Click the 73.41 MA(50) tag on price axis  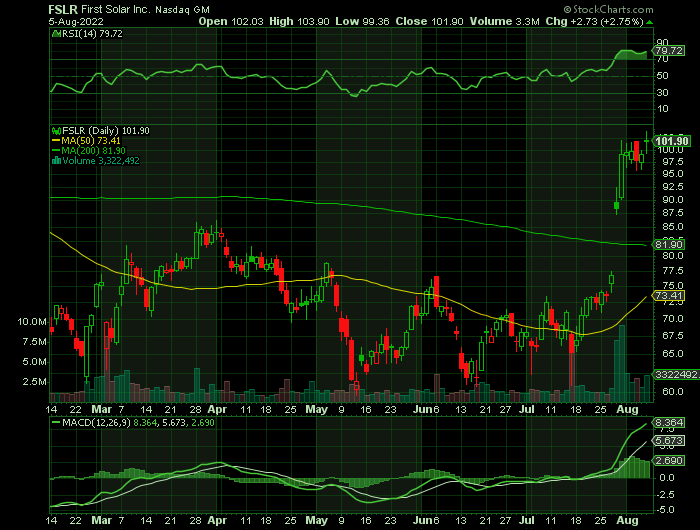point(668,296)
